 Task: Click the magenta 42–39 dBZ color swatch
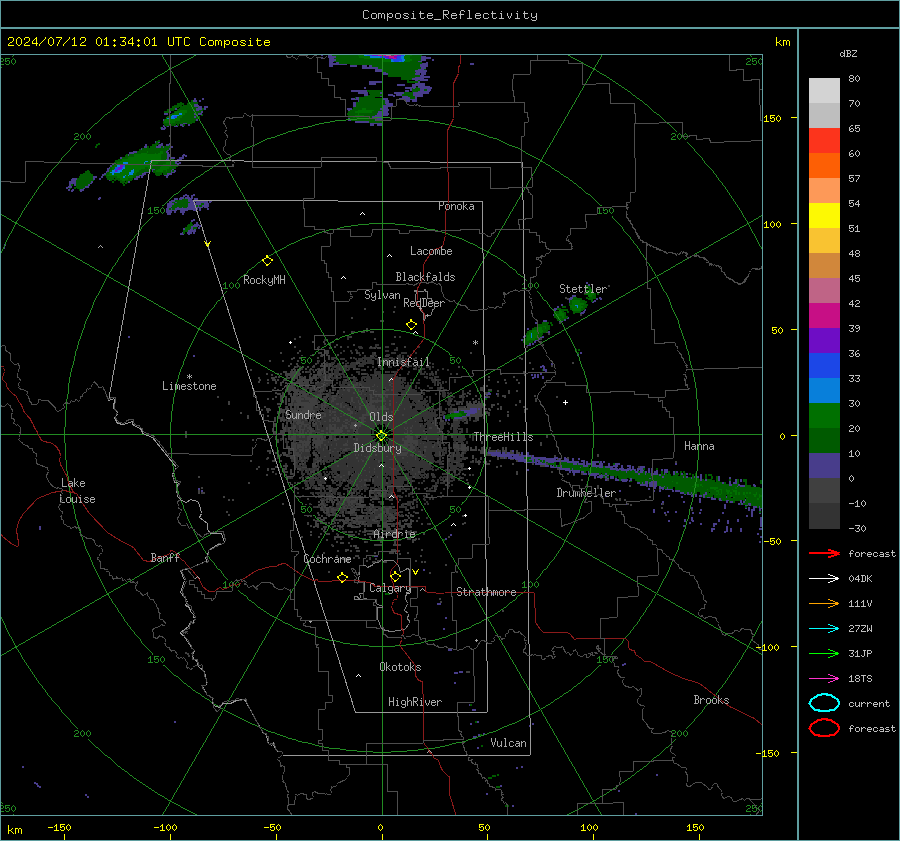pos(824,316)
